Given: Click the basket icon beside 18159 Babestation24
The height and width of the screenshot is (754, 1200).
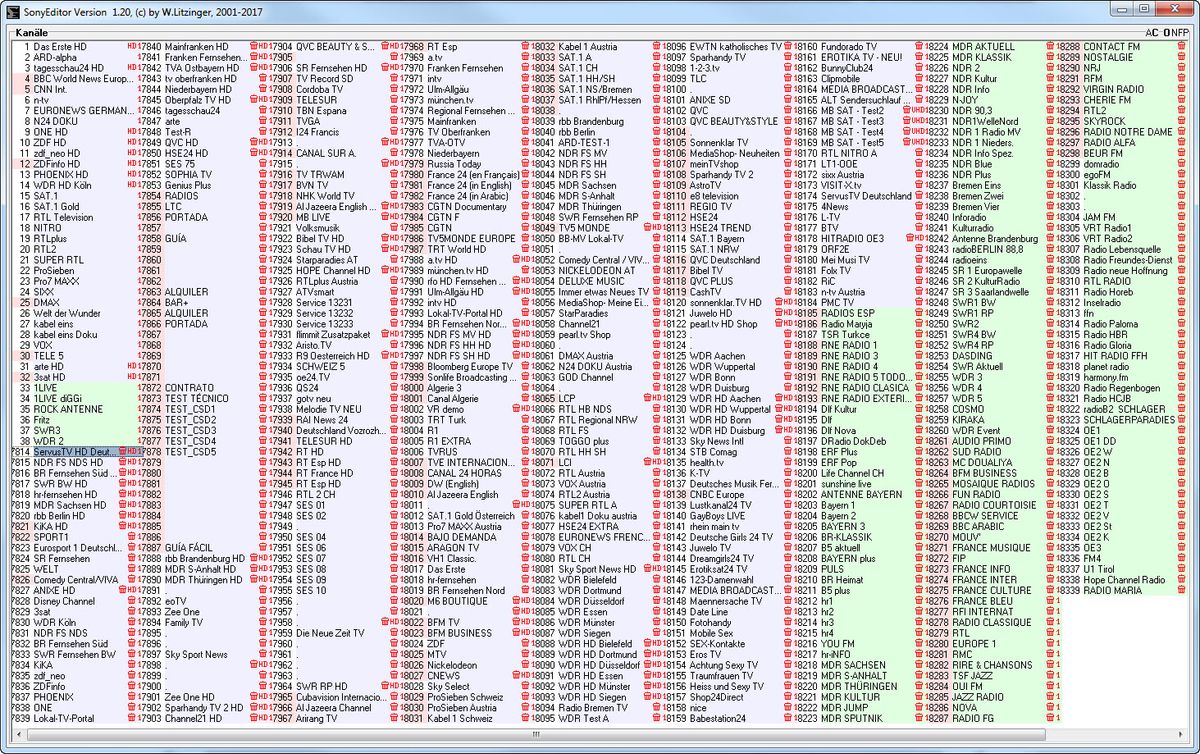Looking at the screenshot, I should (x=656, y=718).
